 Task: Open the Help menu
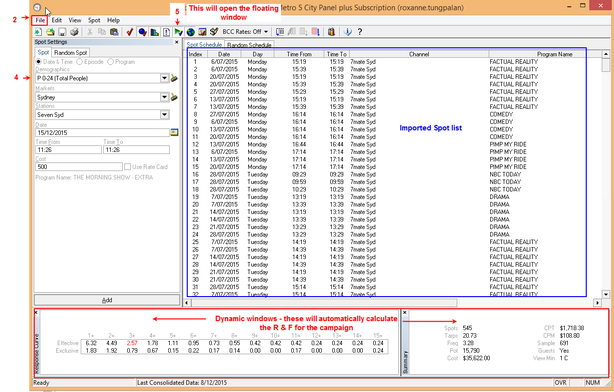114,20
